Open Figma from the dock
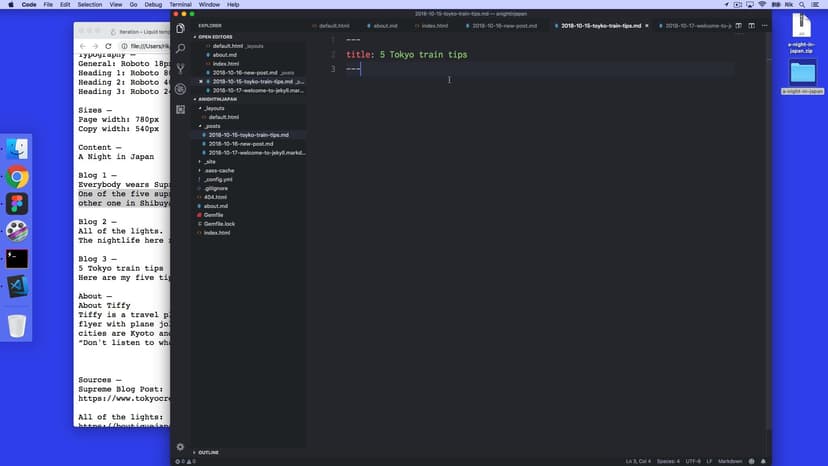 [x=17, y=204]
